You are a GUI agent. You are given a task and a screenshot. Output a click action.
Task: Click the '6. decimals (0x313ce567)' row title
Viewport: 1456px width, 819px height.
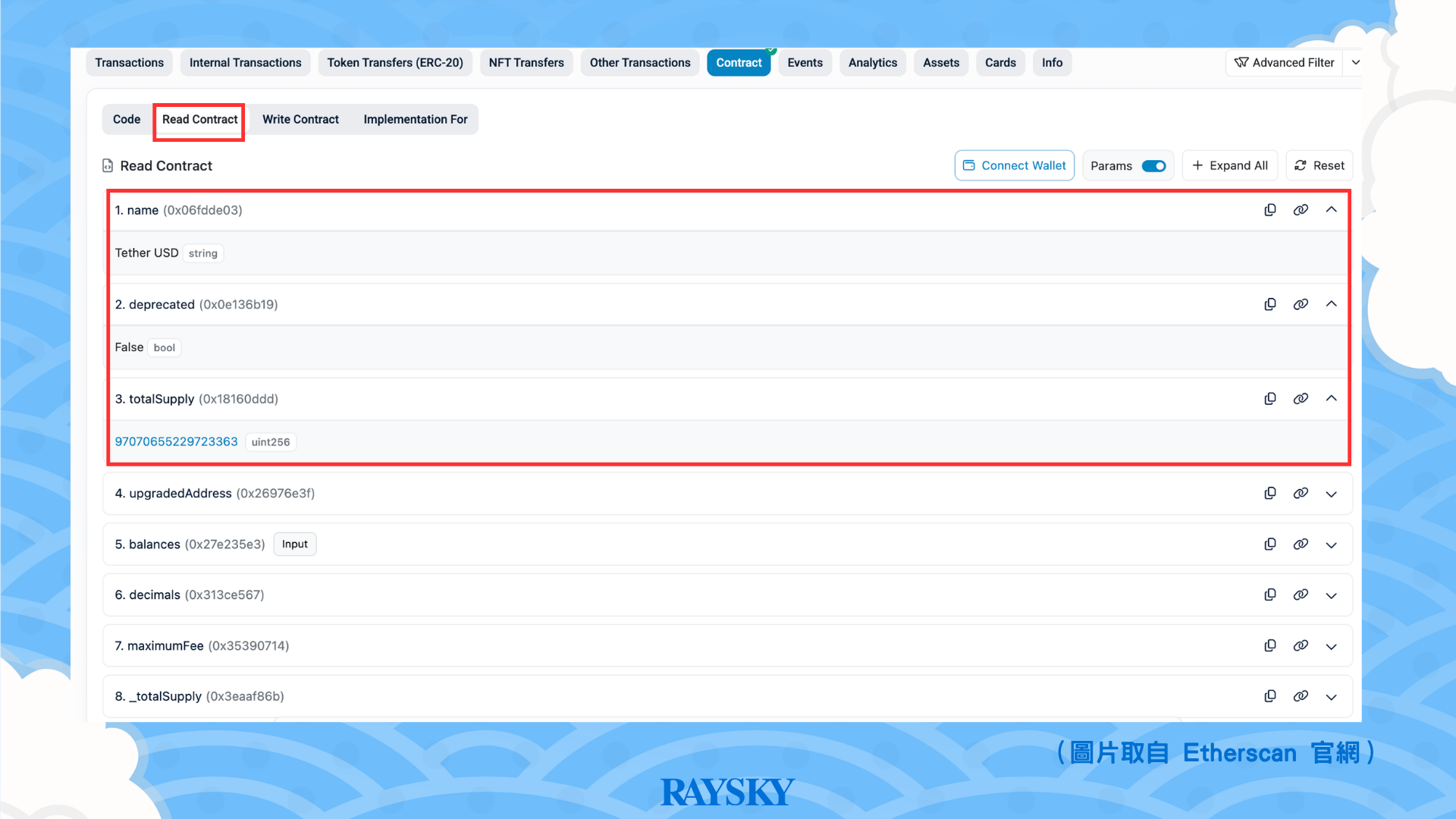190,595
